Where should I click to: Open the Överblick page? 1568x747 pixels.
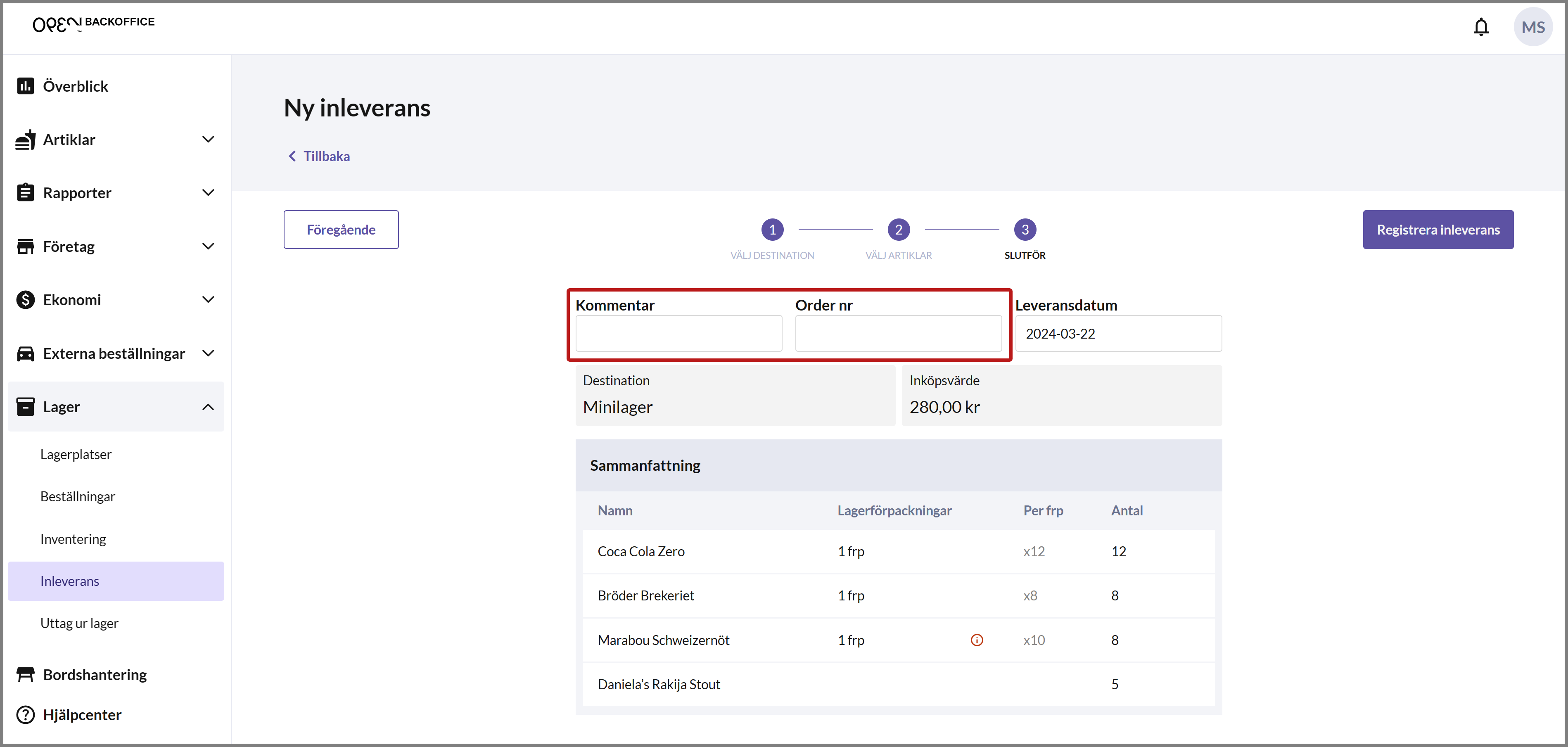click(76, 86)
